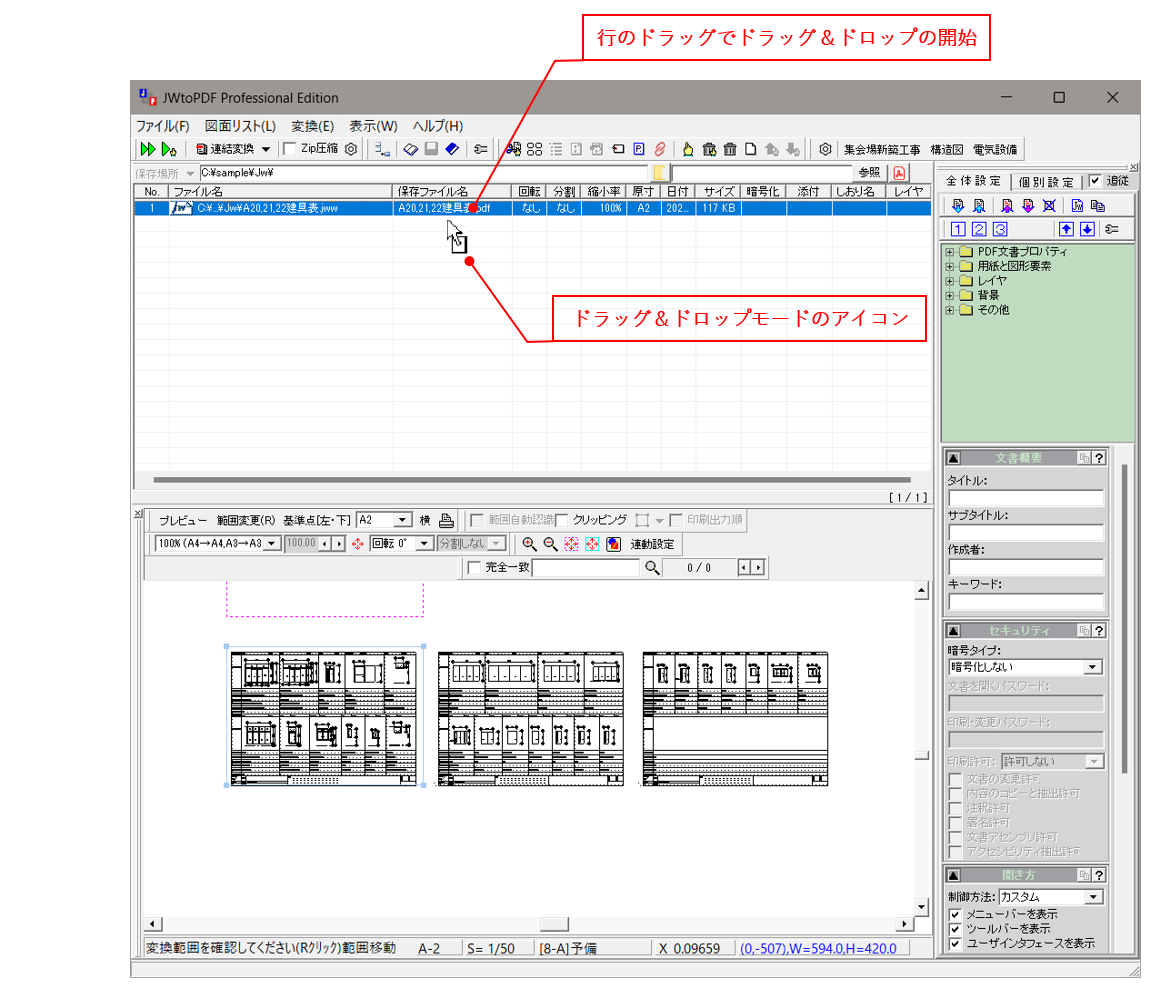Click the 参照 browse button

click(869, 172)
